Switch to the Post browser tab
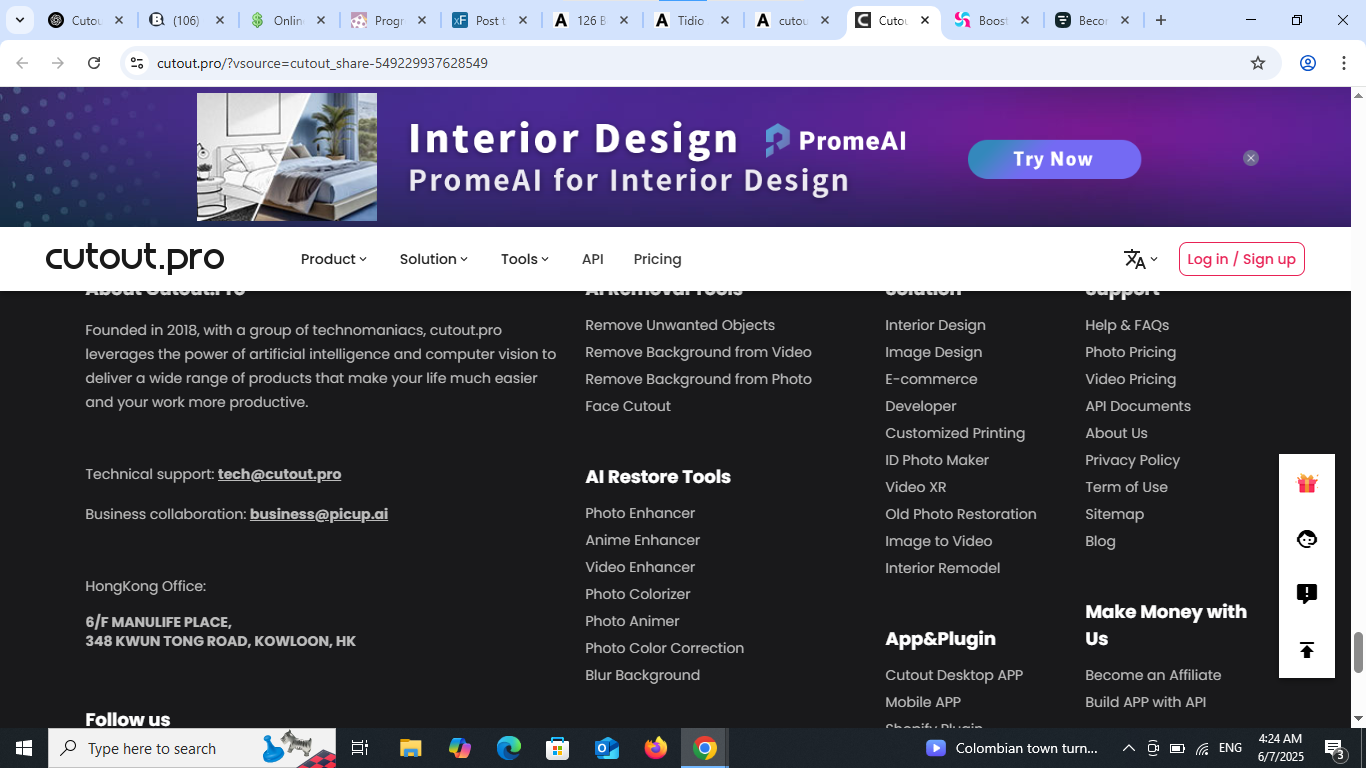 coord(491,20)
